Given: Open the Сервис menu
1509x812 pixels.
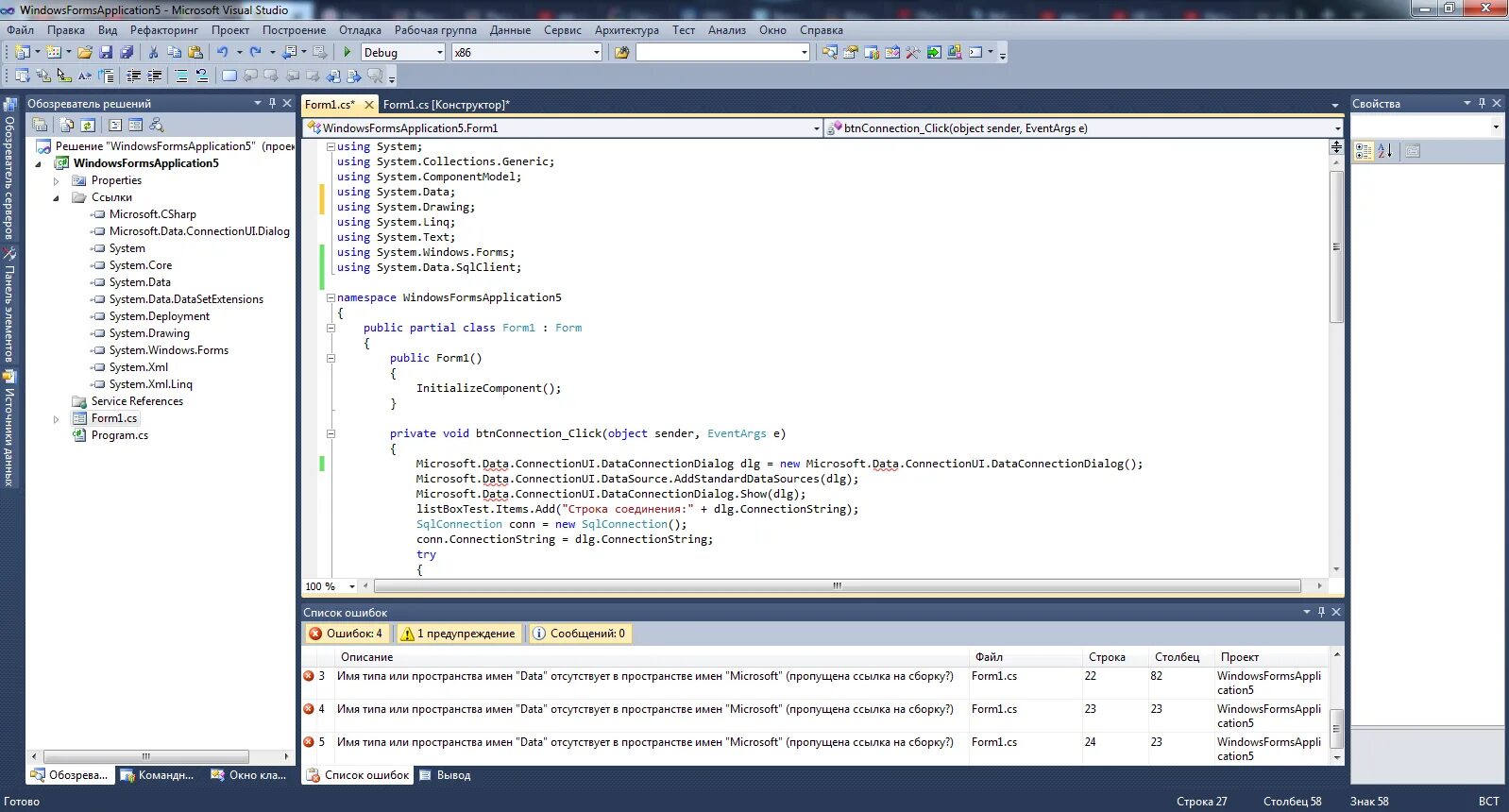Looking at the screenshot, I should click(x=562, y=30).
